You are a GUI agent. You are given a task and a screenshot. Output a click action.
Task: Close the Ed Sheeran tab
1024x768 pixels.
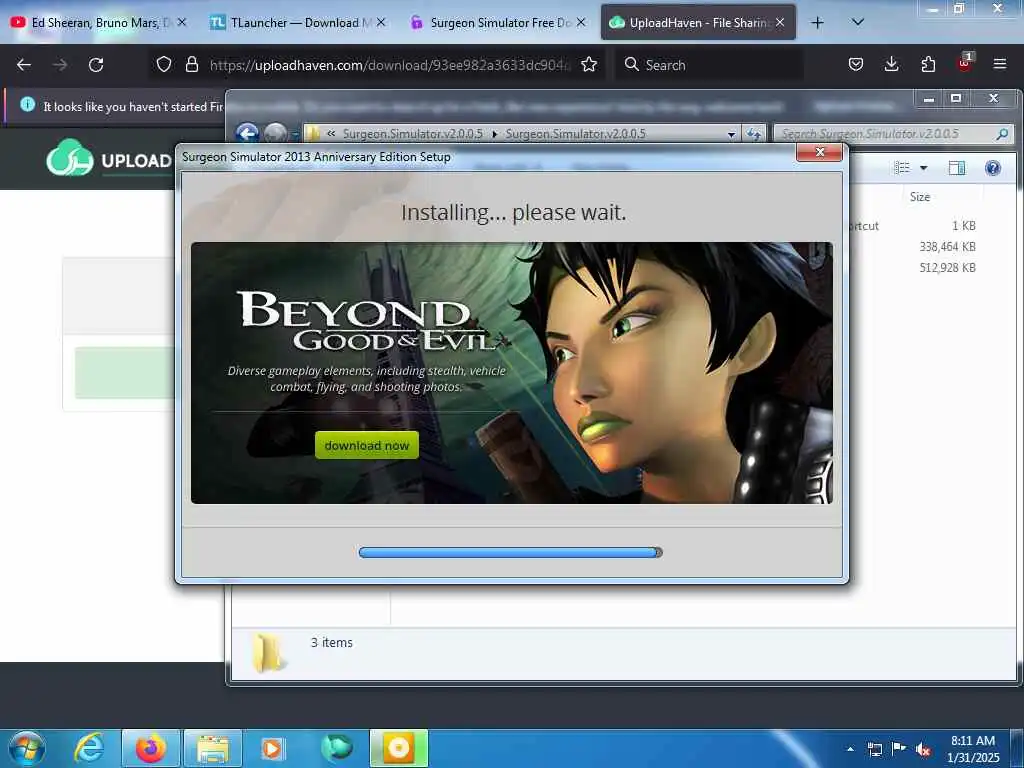point(182,22)
